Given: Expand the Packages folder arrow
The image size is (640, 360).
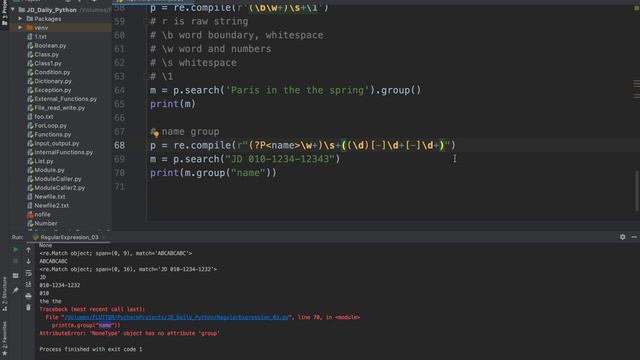Looking at the screenshot, I should [20, 19].
